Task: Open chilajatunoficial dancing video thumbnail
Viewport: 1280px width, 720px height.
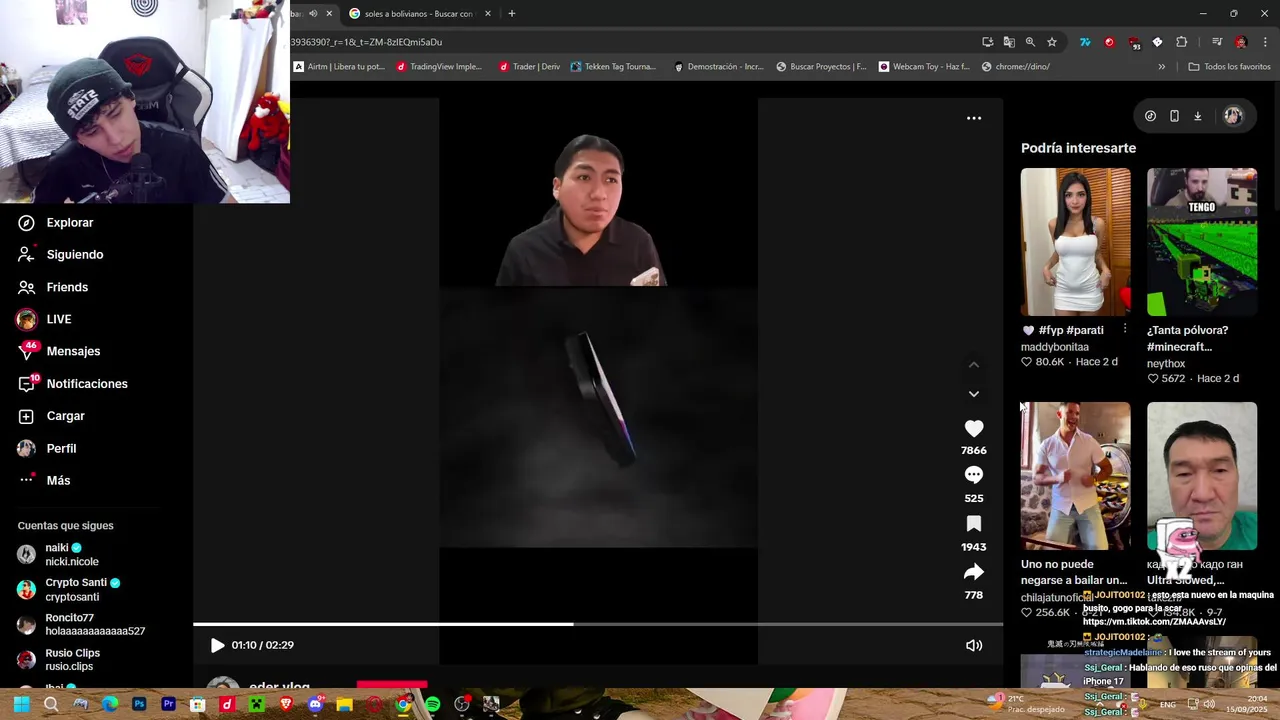Action: tap(1075, 476)
